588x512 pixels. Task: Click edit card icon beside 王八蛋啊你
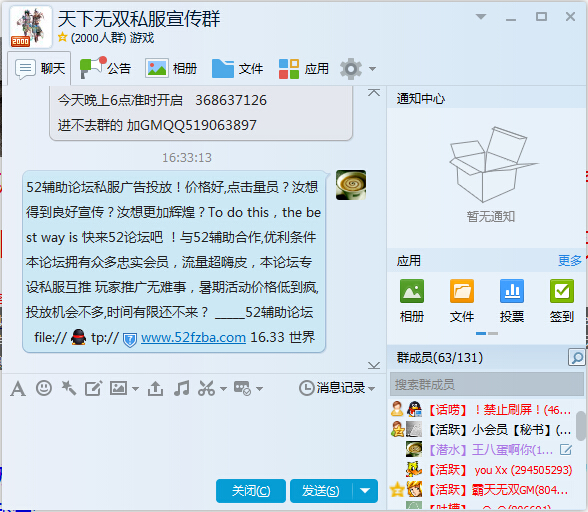point(566,450)
